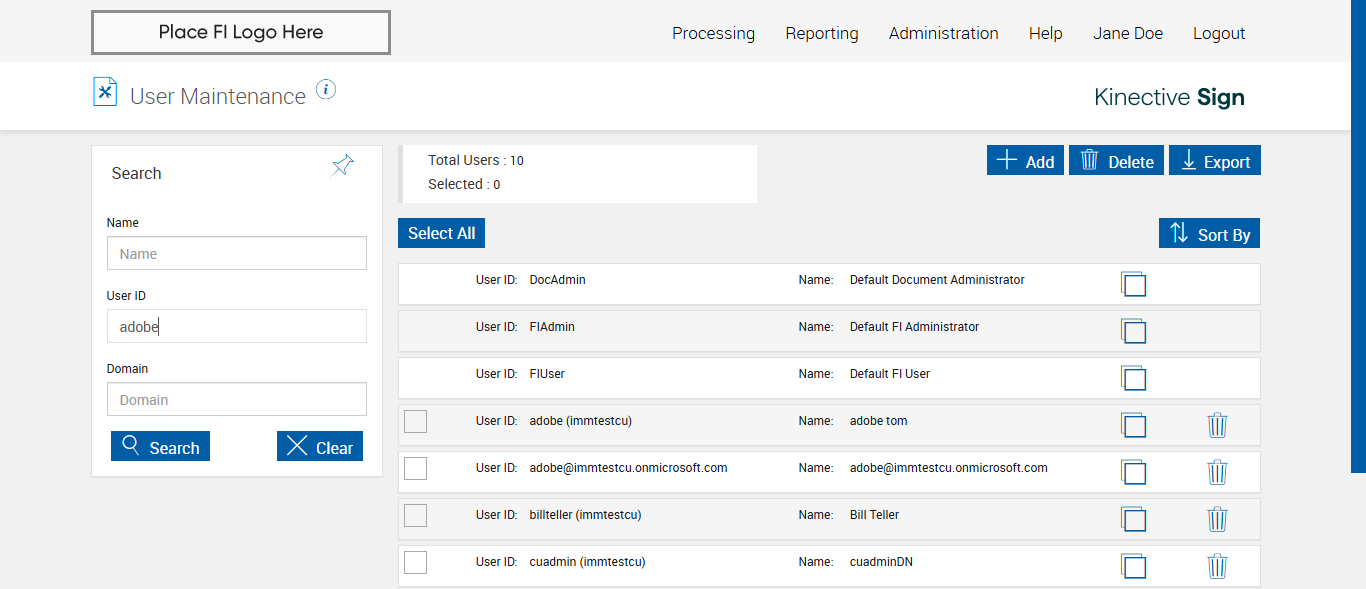1366x589 pixels.
Task: Click into the Domain search field
Action: tap(237, 400)
